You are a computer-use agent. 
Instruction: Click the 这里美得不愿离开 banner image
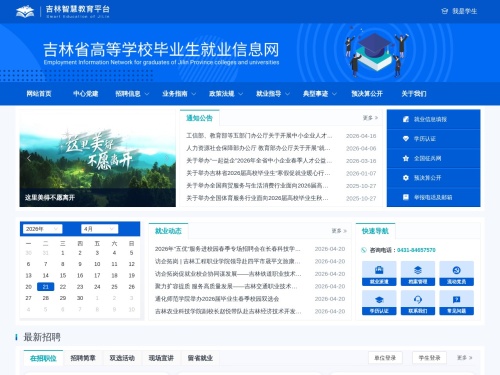coord(98,158)
